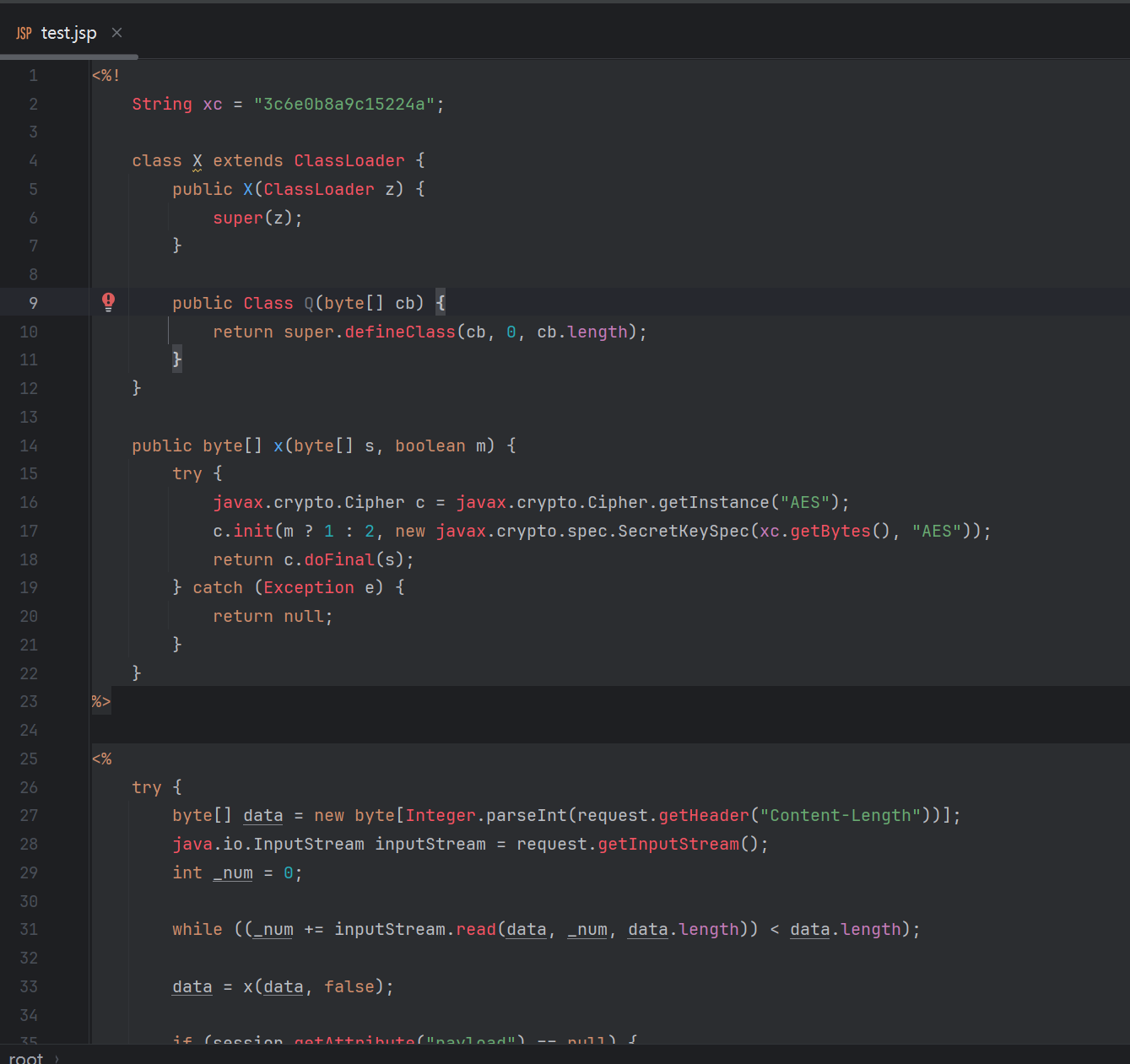Click the doFinal call on line 18
This screenshot has height=1064, width=1130.
[x=338, y=559]
